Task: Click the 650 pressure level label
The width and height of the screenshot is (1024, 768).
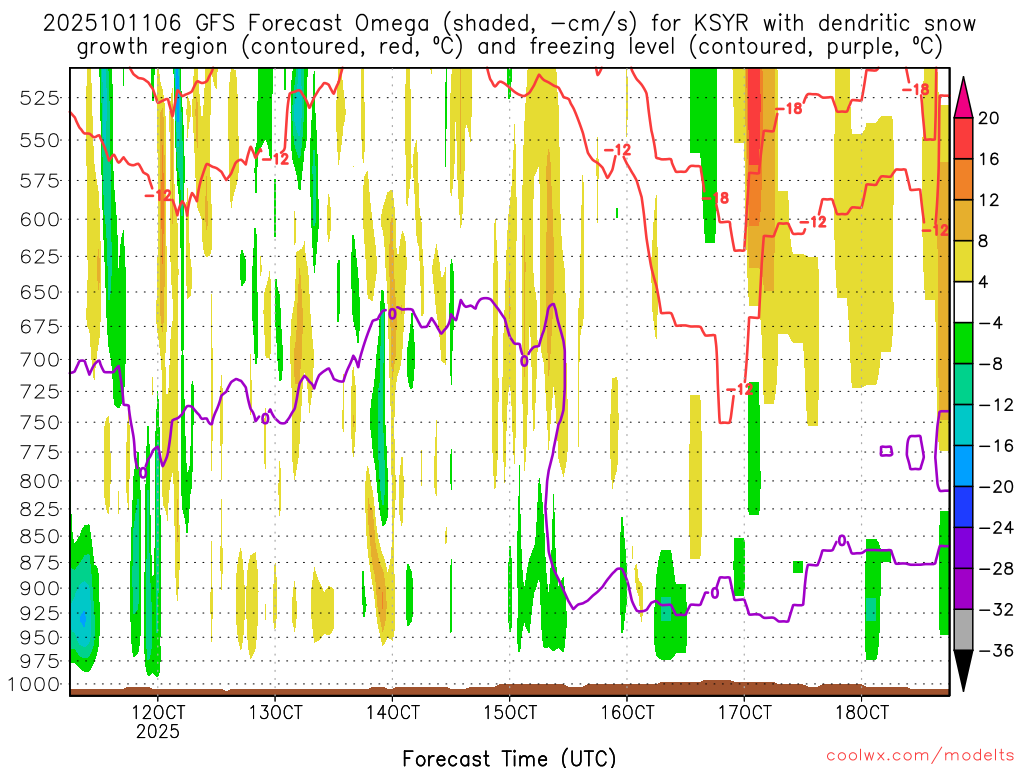Action: [40, 292]
